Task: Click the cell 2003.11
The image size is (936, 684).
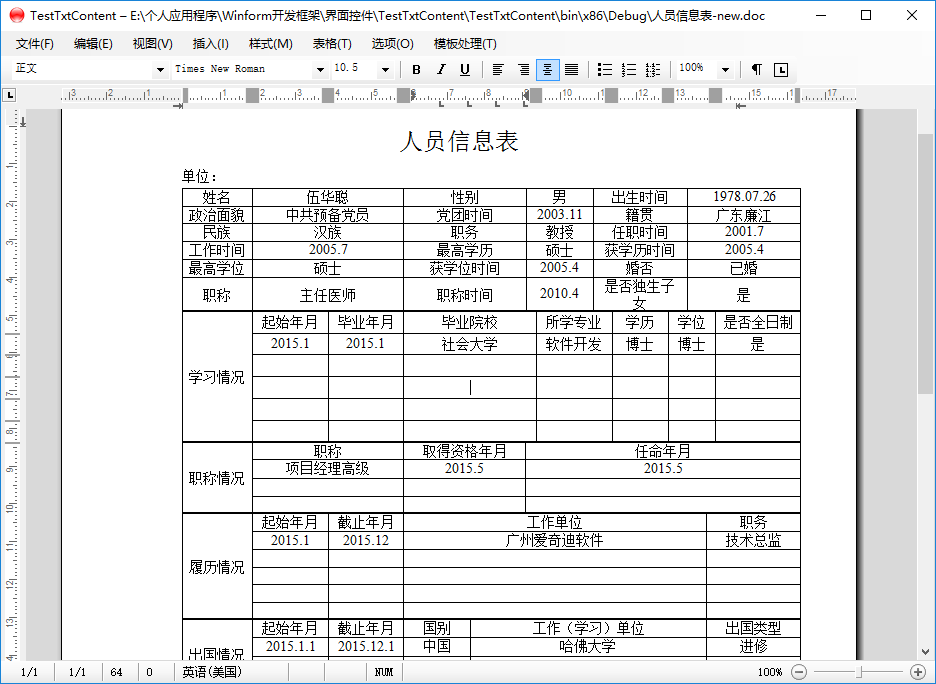Action: point(559,214)
